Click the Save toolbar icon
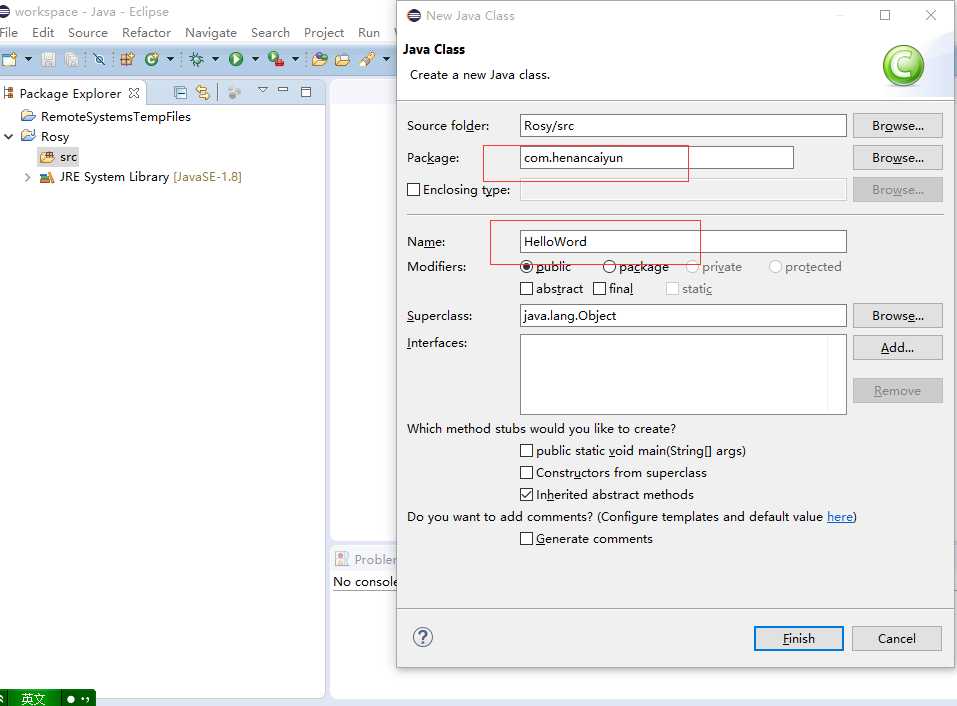 [x=48, y=59]
